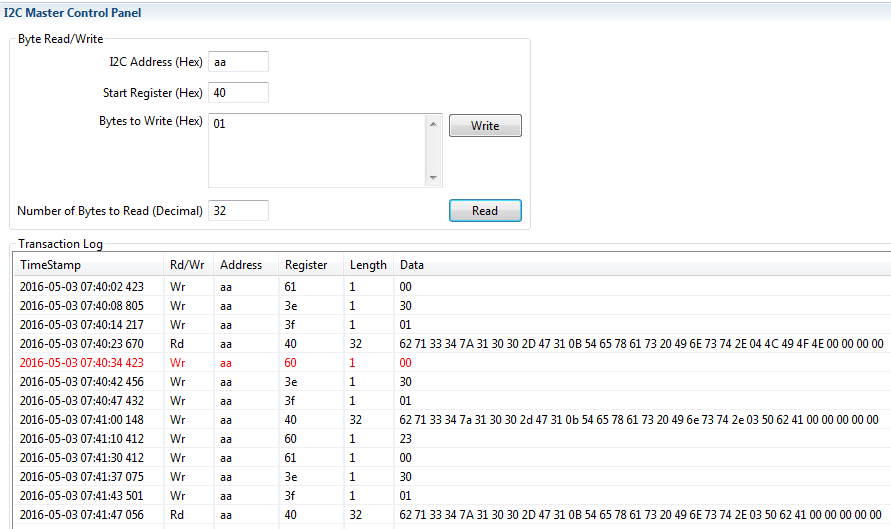Sort log by TimeStamp column header
This screenshot has height=529, width=891.
(x=88, y=265)
